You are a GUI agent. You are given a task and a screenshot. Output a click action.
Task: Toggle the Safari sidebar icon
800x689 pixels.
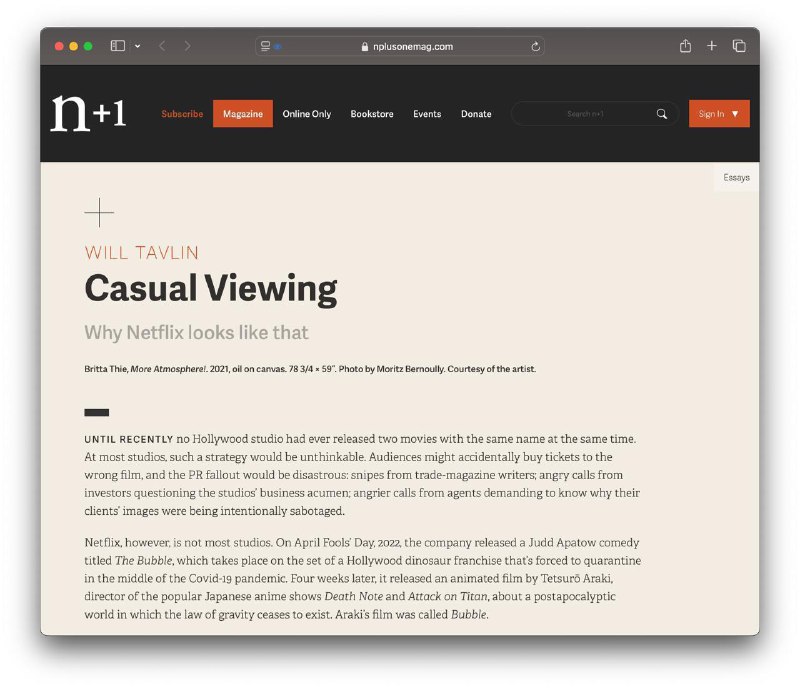pos(118,46)
